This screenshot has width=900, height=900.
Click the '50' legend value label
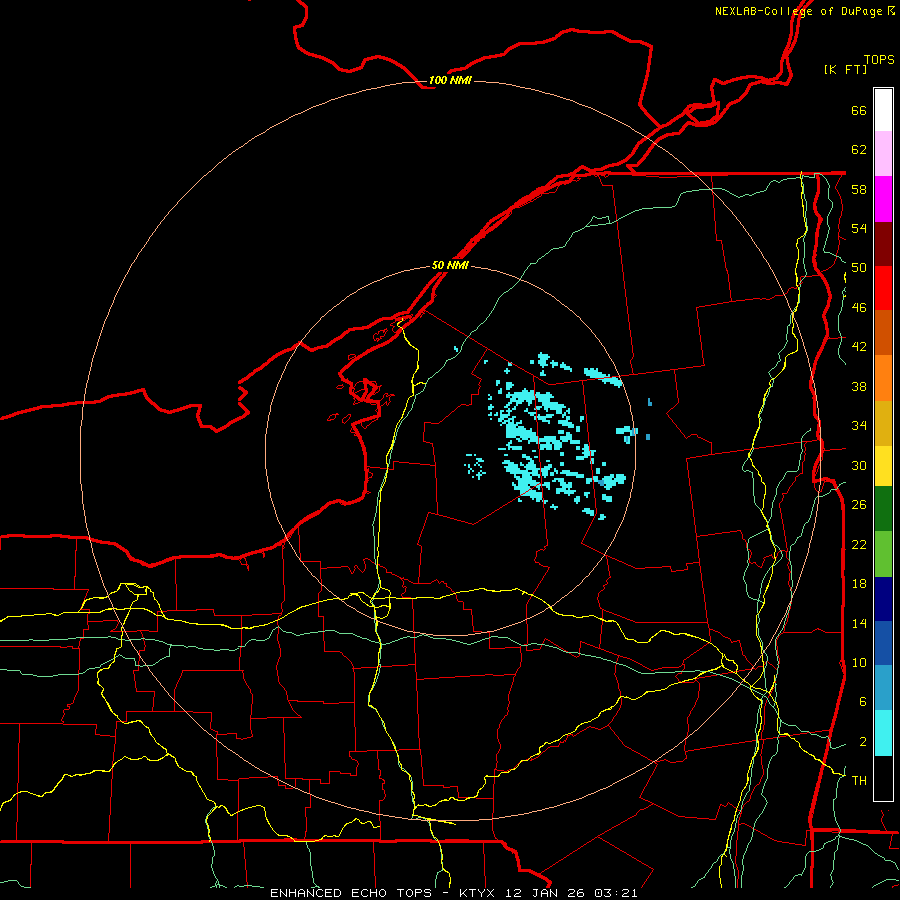pyautogui.click(x=859, y=267)
